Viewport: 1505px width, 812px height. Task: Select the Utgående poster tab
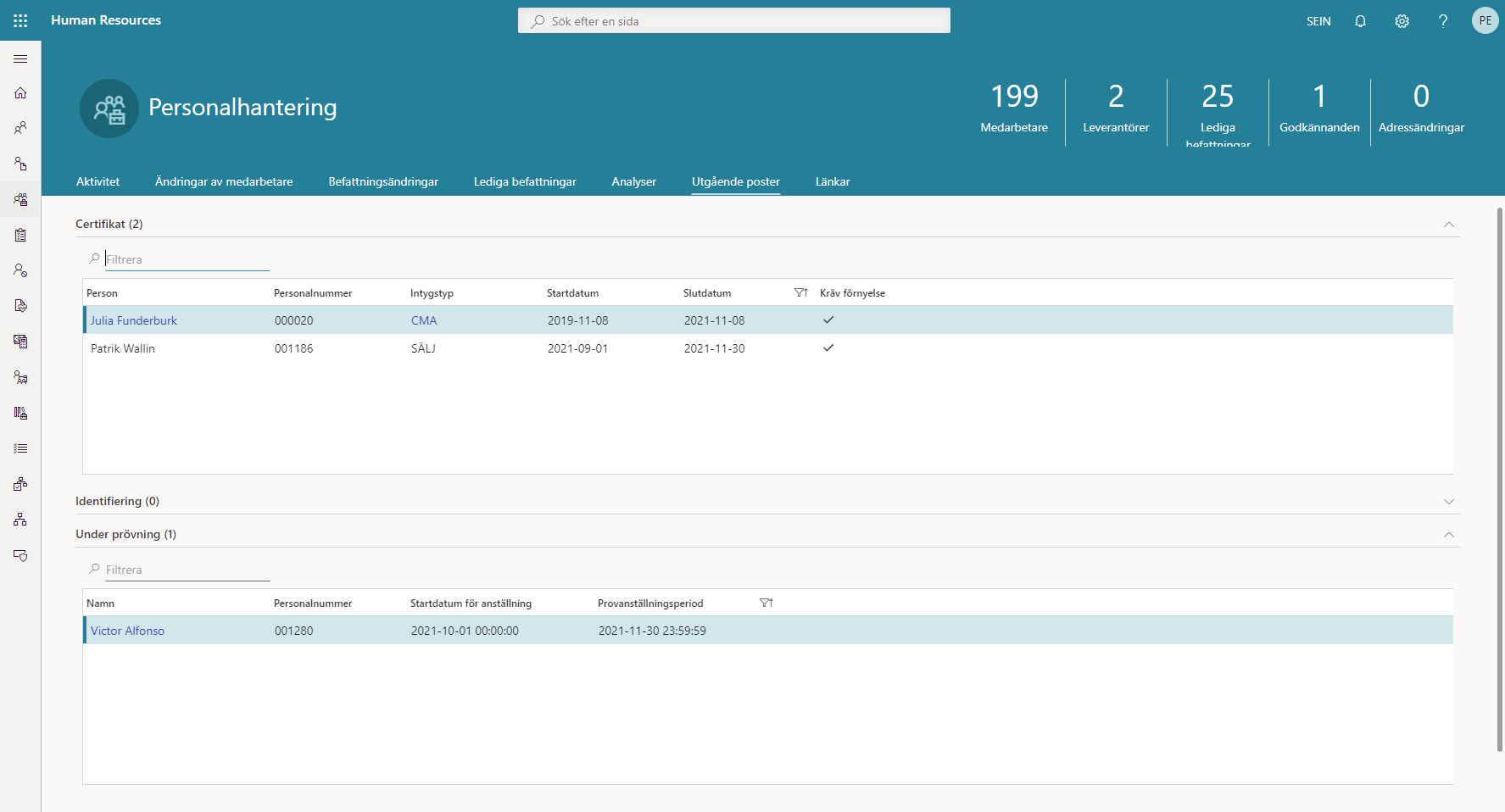[736, 181]
